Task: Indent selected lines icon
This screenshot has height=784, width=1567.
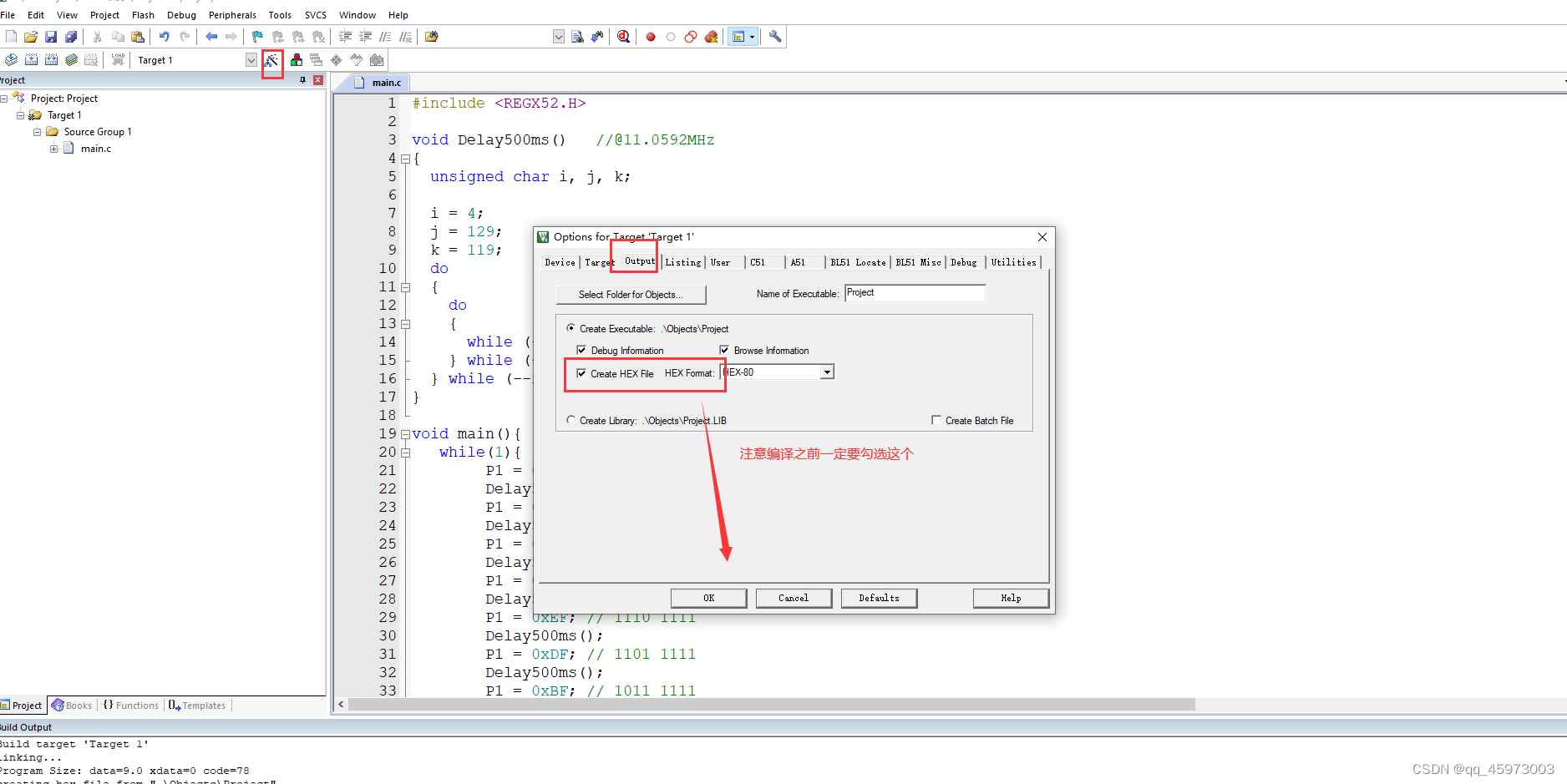Action: coord(345,37)
